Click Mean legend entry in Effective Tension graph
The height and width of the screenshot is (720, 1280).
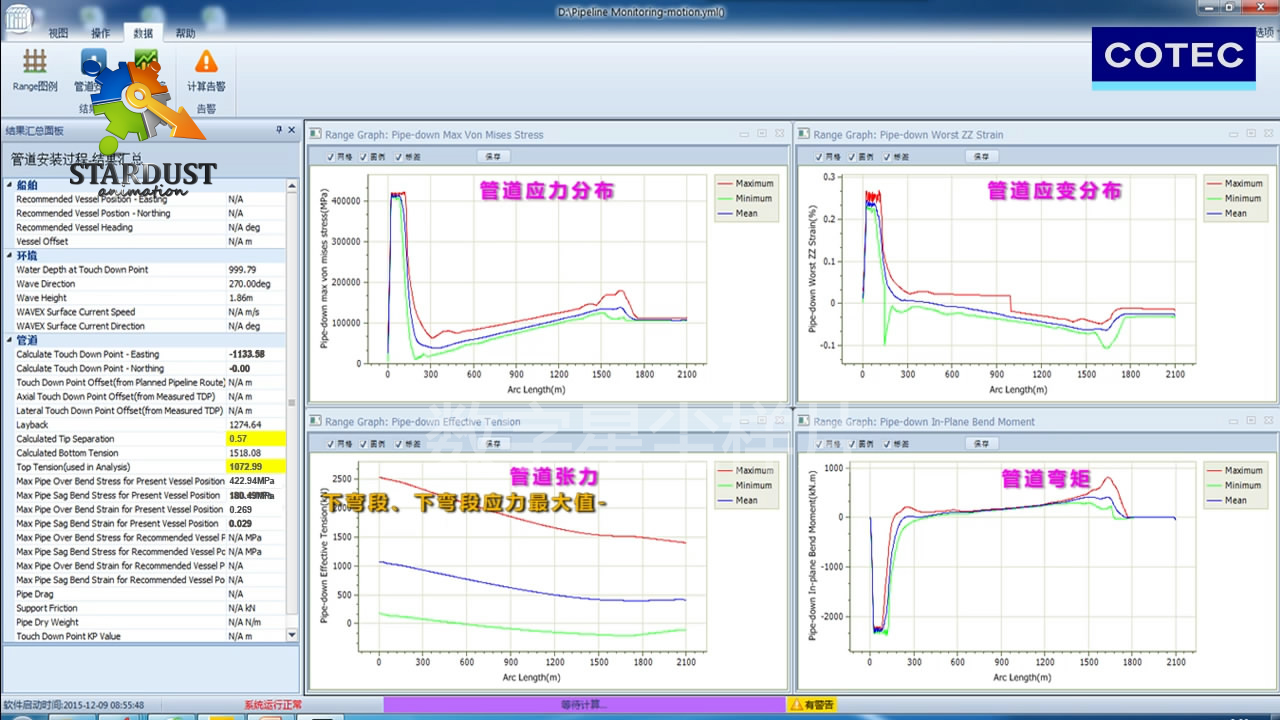tap(737, 500)
